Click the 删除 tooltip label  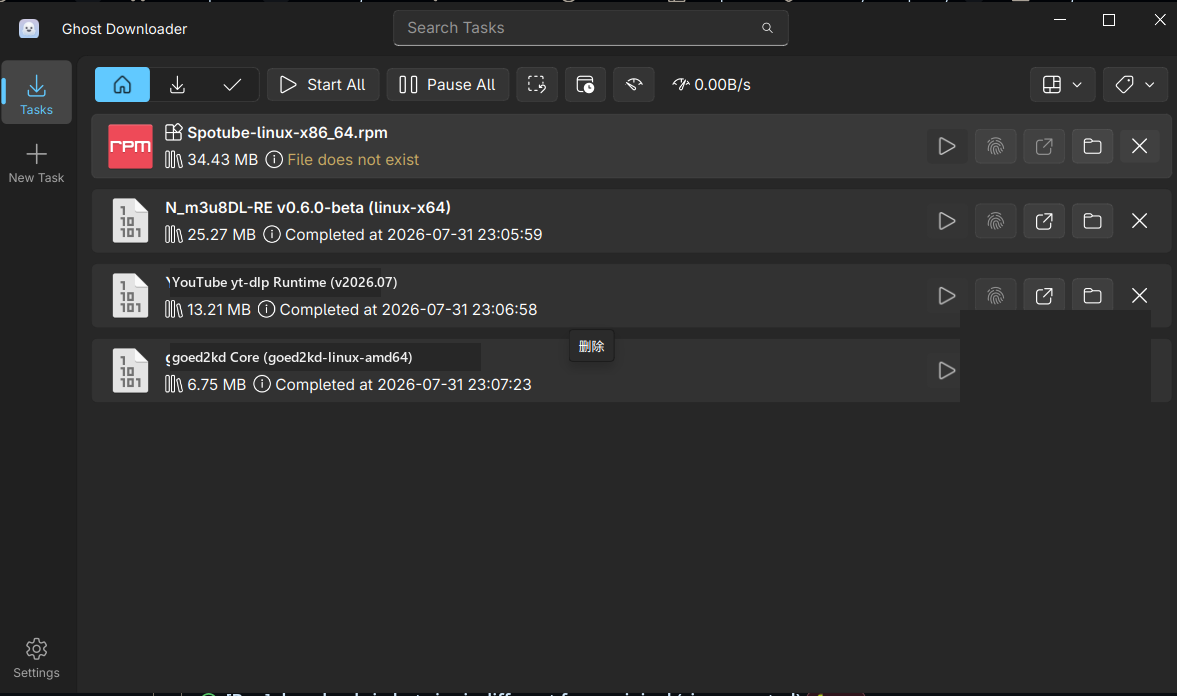coord(592,346)
